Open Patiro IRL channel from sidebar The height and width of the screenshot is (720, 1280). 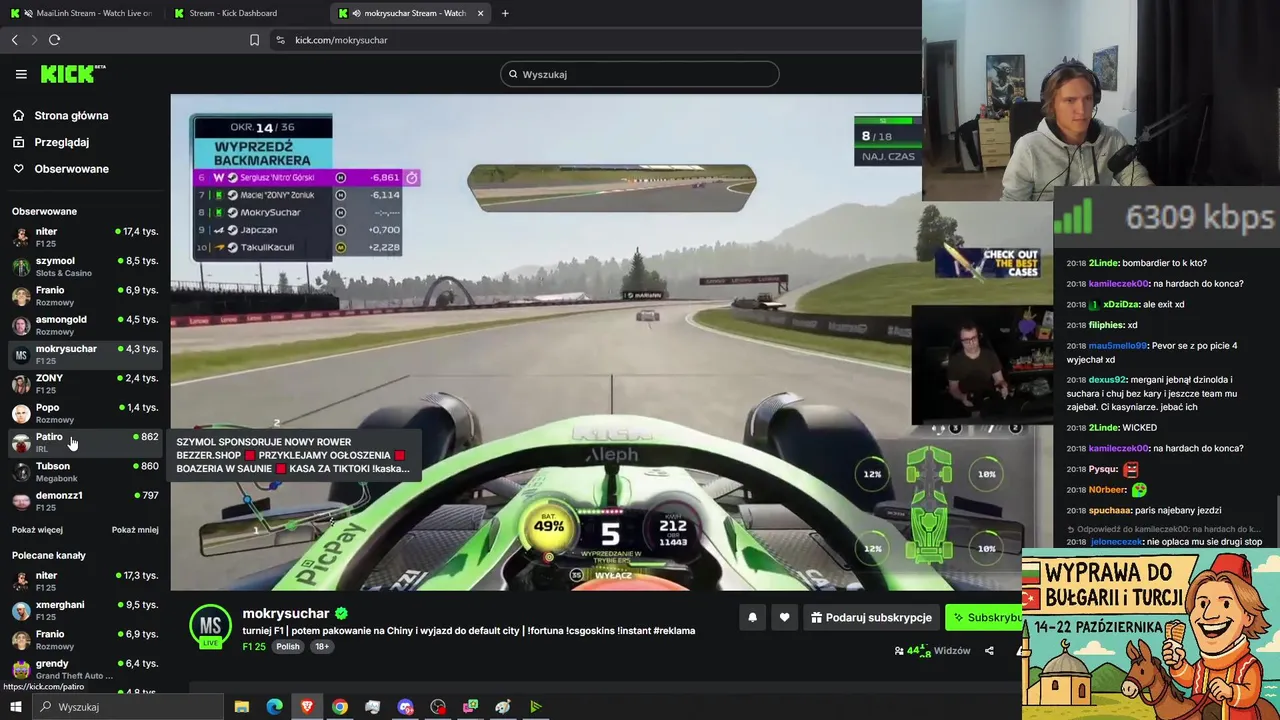[85, 442]
